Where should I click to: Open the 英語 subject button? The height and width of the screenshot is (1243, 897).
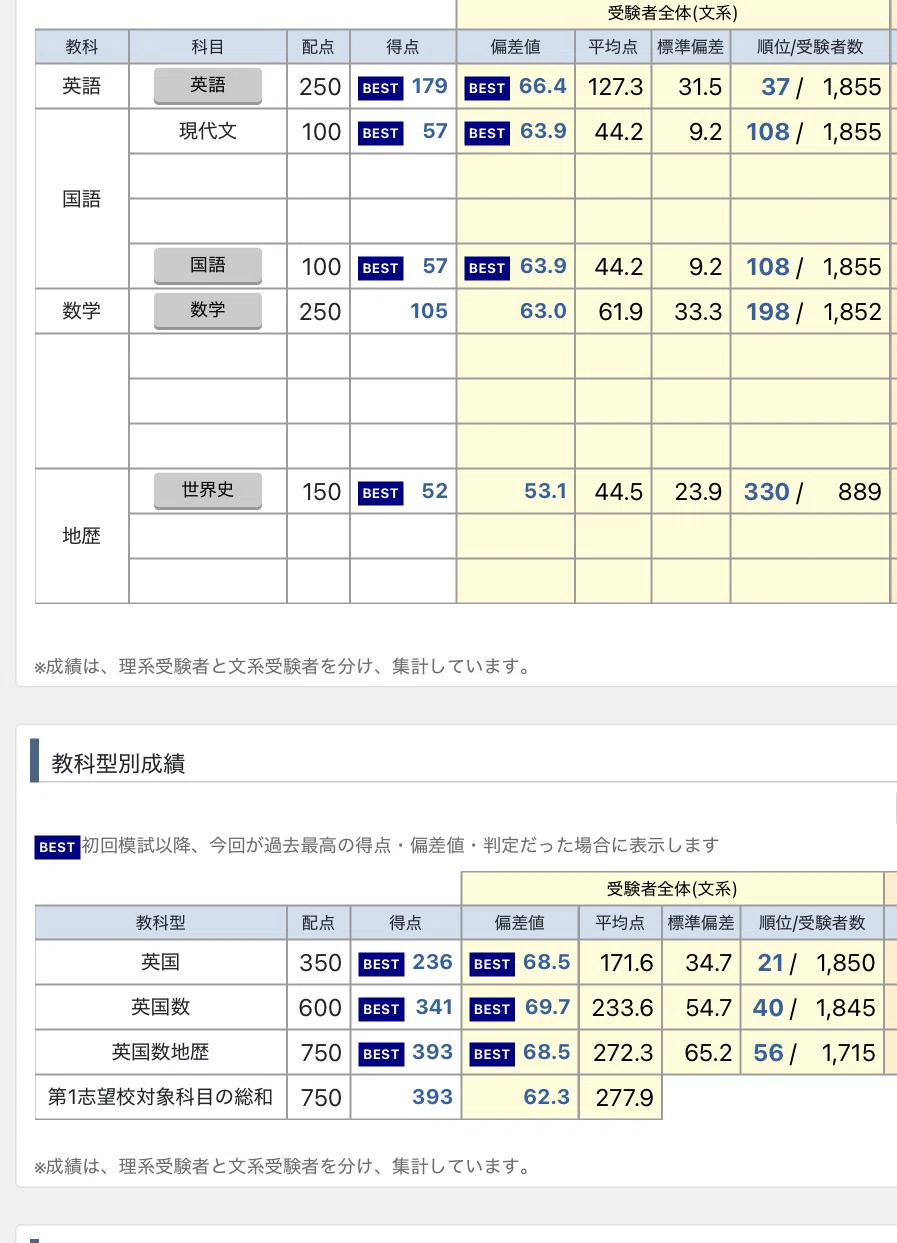tap(208, 86)
